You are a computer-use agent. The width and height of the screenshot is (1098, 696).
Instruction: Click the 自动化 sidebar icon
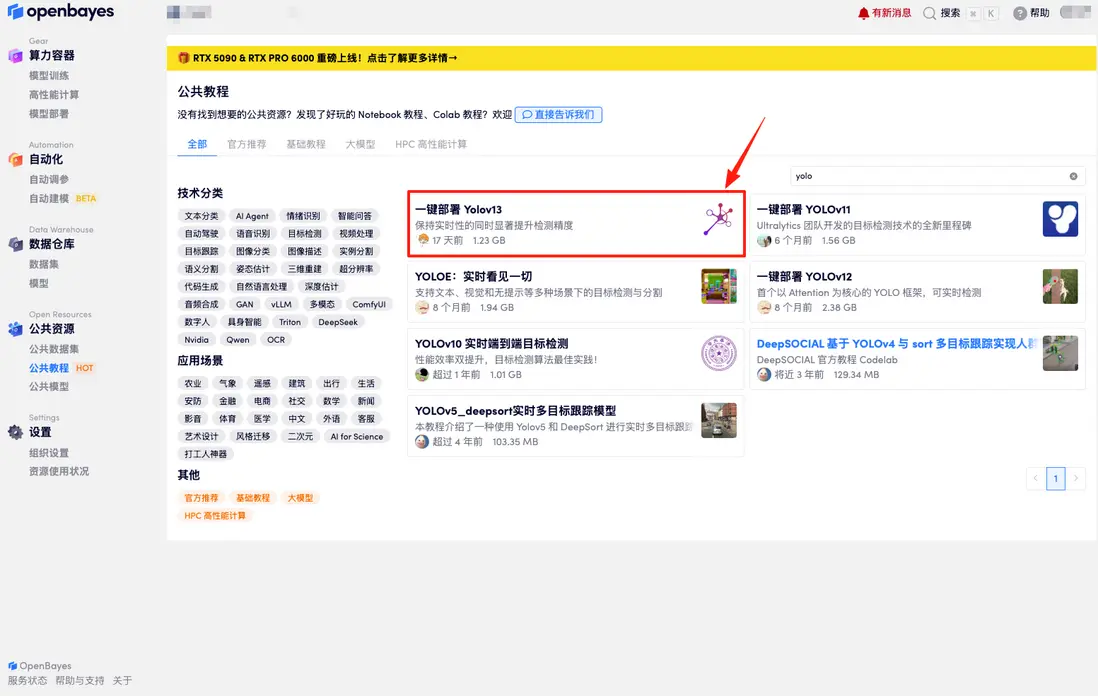point(15,160)
